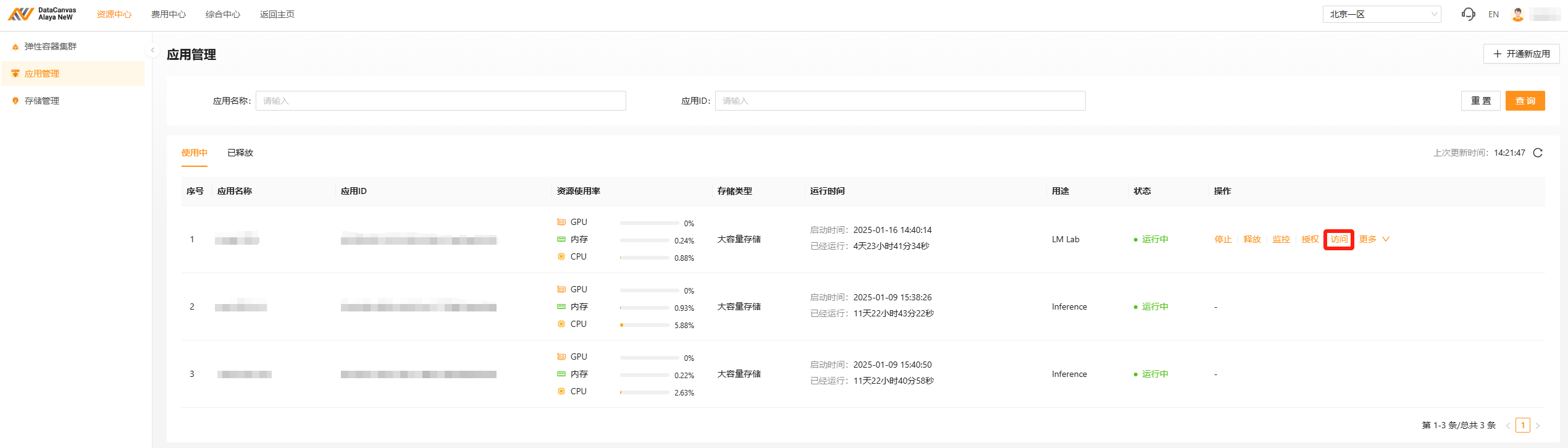
Task: Click the user avatar icon
Action: click(x=1517, y=14)
